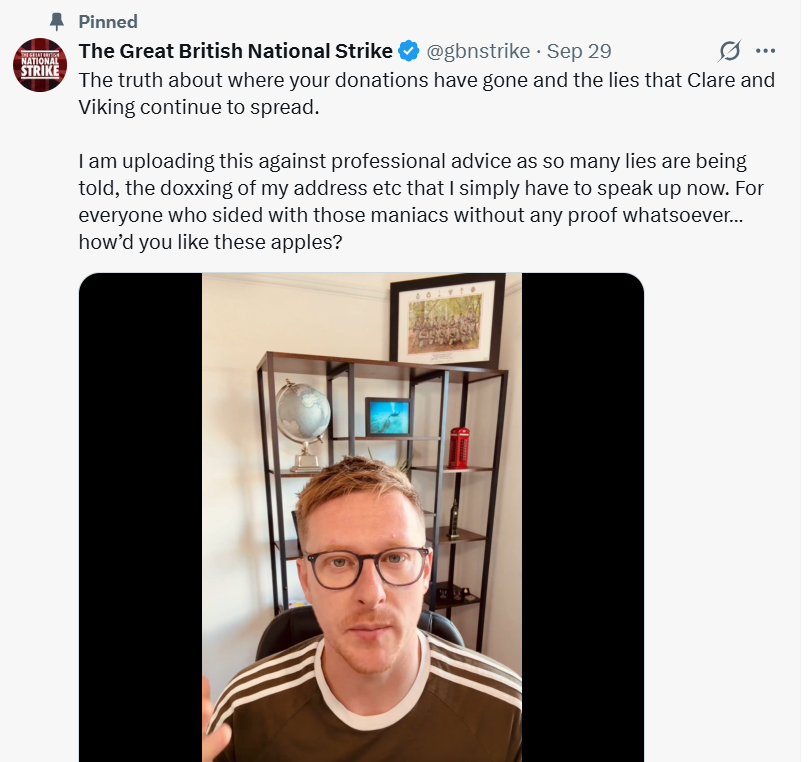Click the small blue picture frame on the shelf
This screenshot has width=807, height=762.
tap(387, 416)
